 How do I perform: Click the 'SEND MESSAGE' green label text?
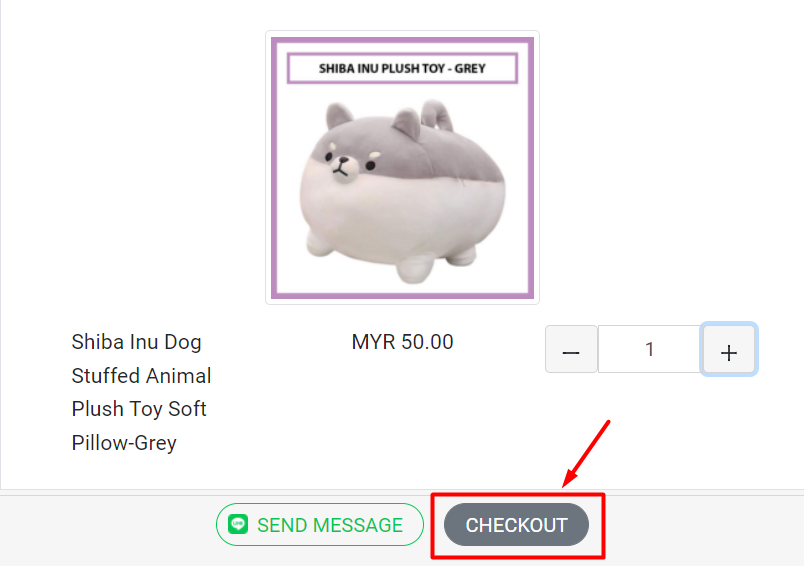[x=330, y=525]
